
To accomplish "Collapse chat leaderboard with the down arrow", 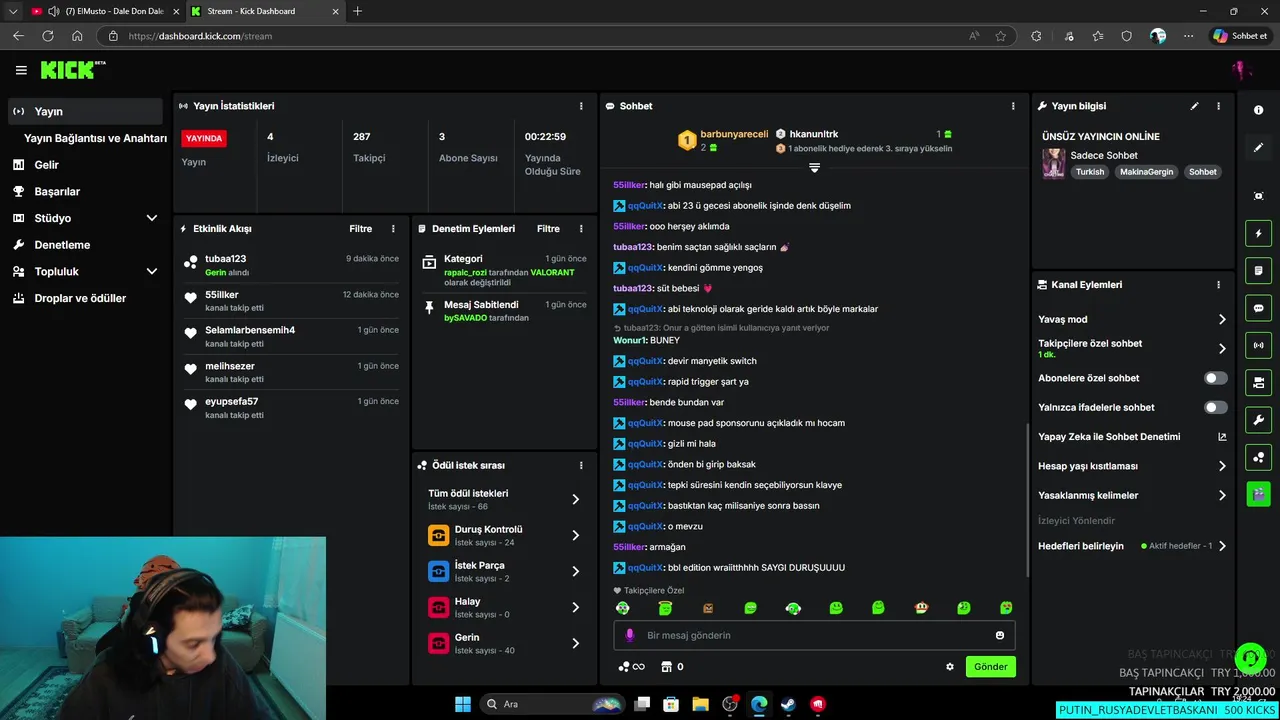I will click(814, 168).
